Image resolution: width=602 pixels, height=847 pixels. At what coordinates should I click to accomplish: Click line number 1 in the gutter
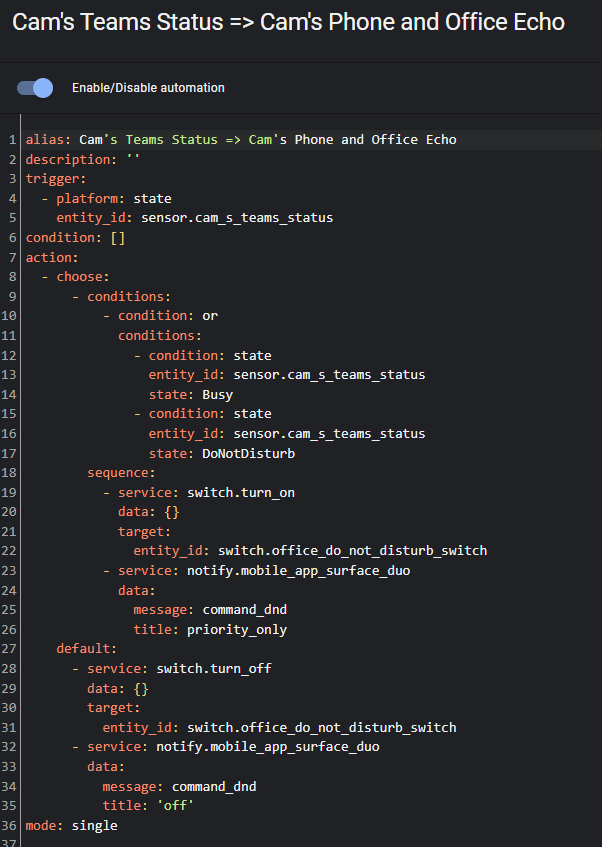[x=12, y=140]
